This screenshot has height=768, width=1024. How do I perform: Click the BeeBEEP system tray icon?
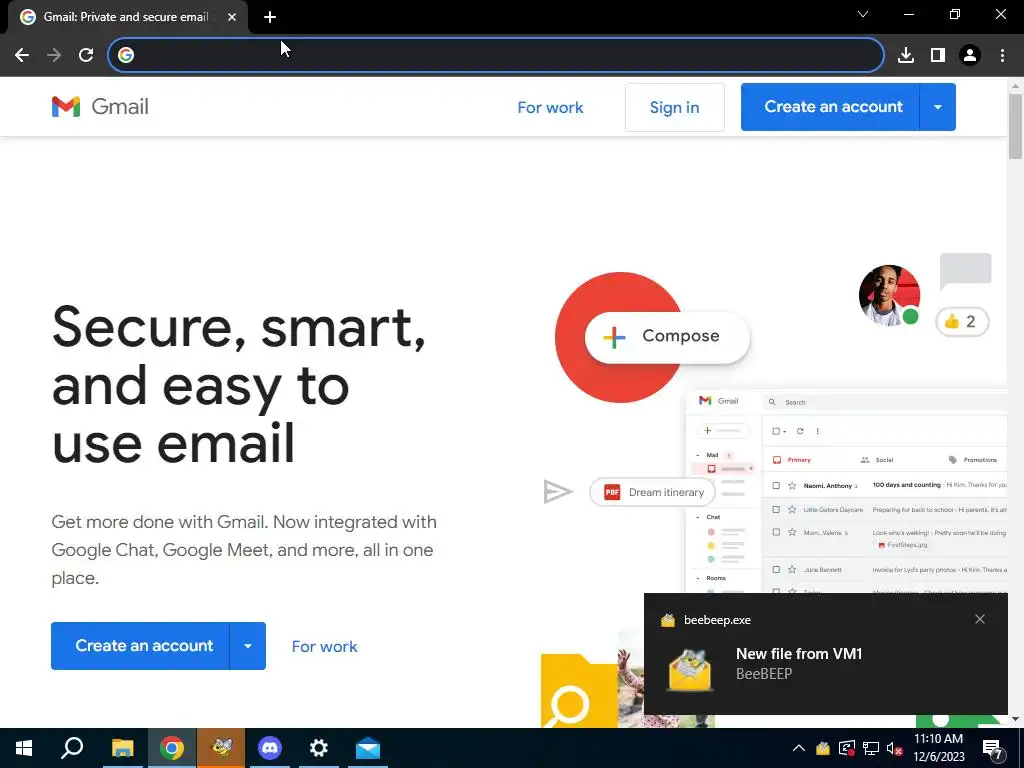coord(823,748)
